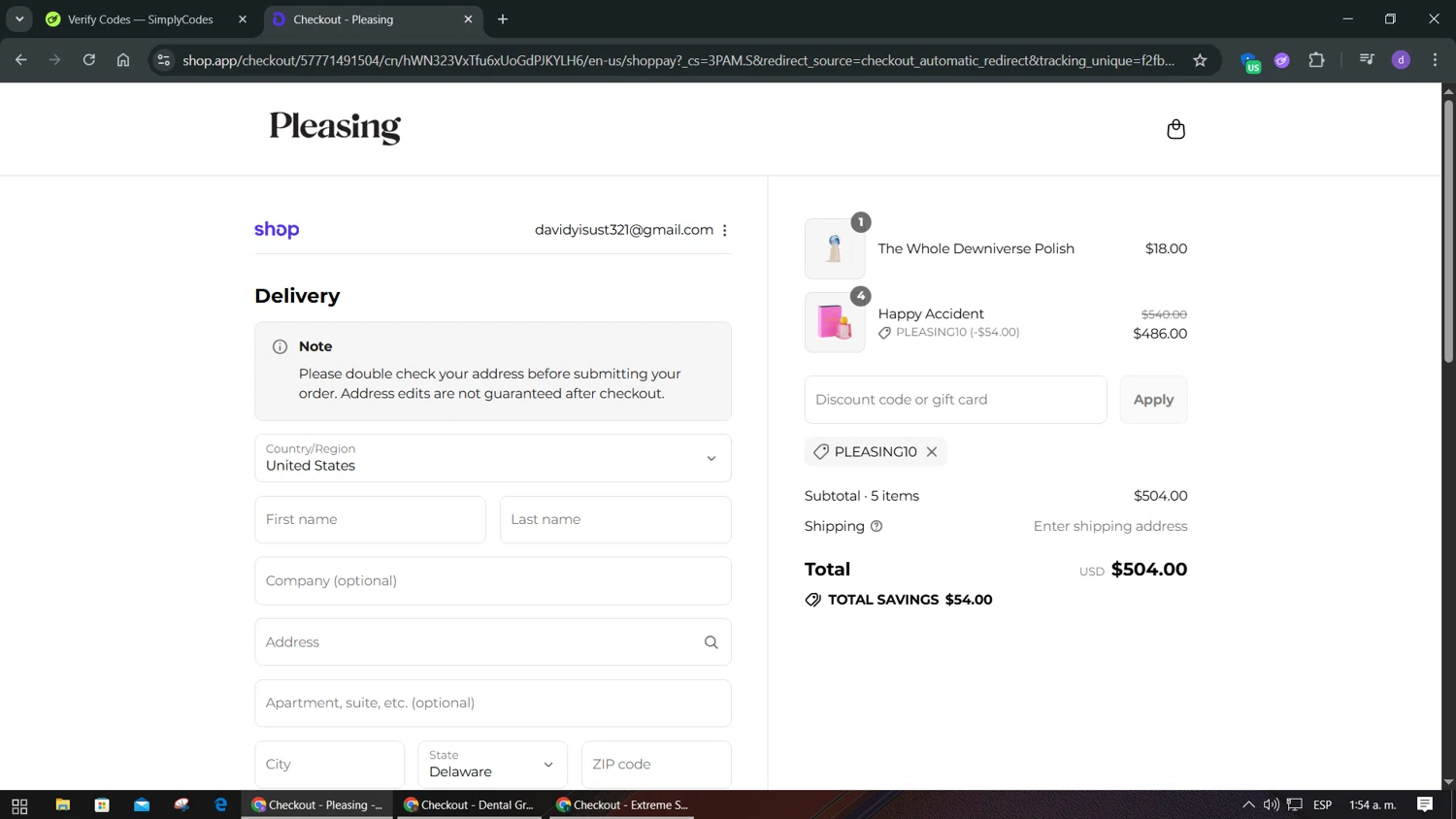Bookmark this page with star icon
This screenshot has width=1456, height=819.
coord(1200,60)
